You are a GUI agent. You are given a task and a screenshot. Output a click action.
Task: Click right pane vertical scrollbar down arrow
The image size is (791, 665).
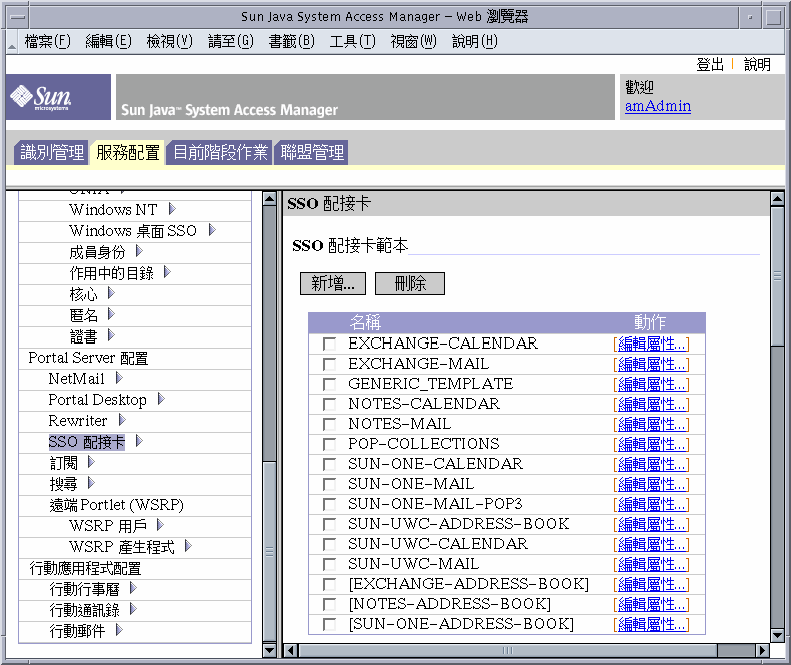(777, 636)
